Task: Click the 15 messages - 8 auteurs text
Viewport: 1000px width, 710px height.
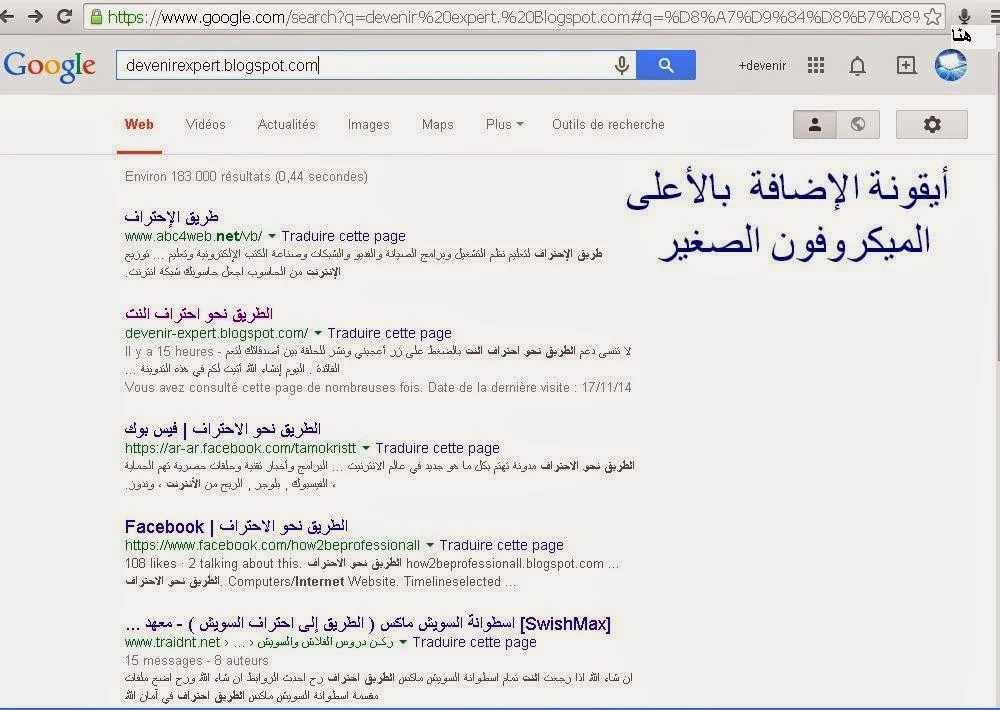Action: click(196, 660)
